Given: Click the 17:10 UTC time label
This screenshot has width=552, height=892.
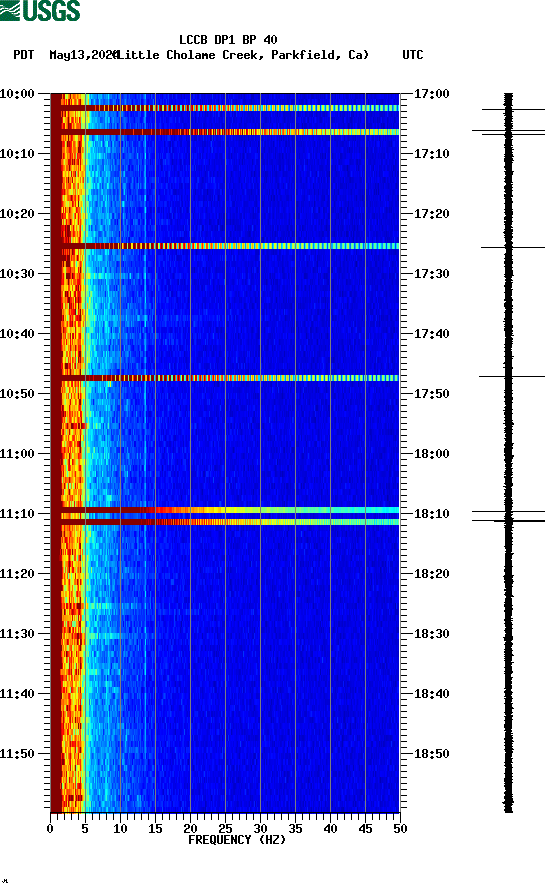Looking at the screenshot, I should (431, 154).
